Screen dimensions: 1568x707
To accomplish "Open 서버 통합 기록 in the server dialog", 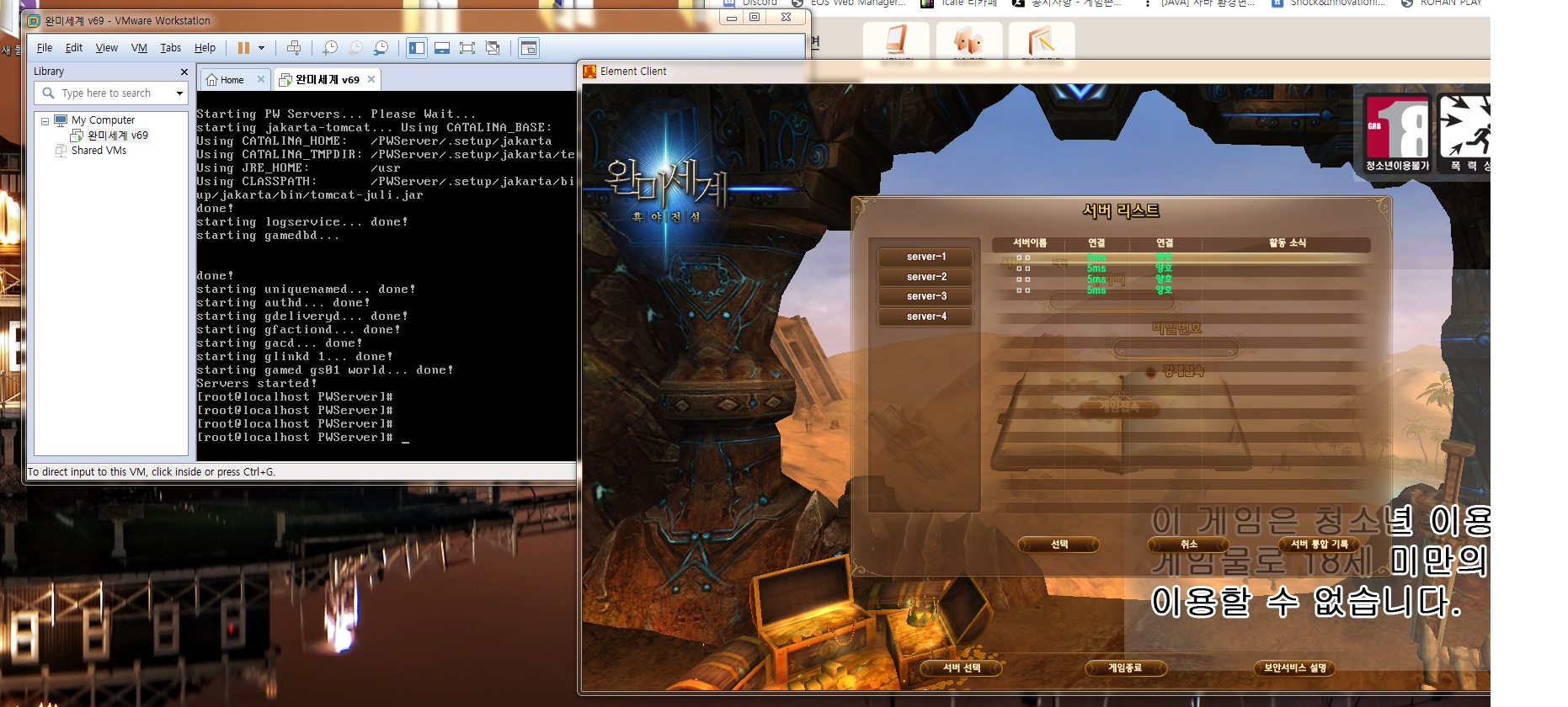I will [x=1320, y=545].
